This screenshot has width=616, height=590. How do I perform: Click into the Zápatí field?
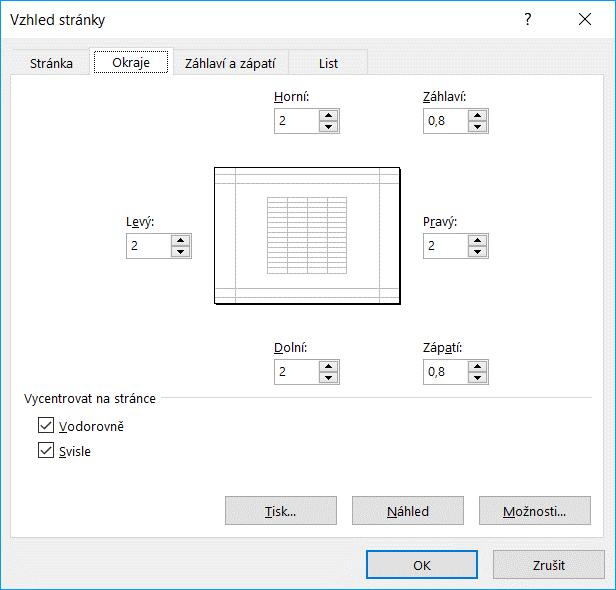(446, 372)
